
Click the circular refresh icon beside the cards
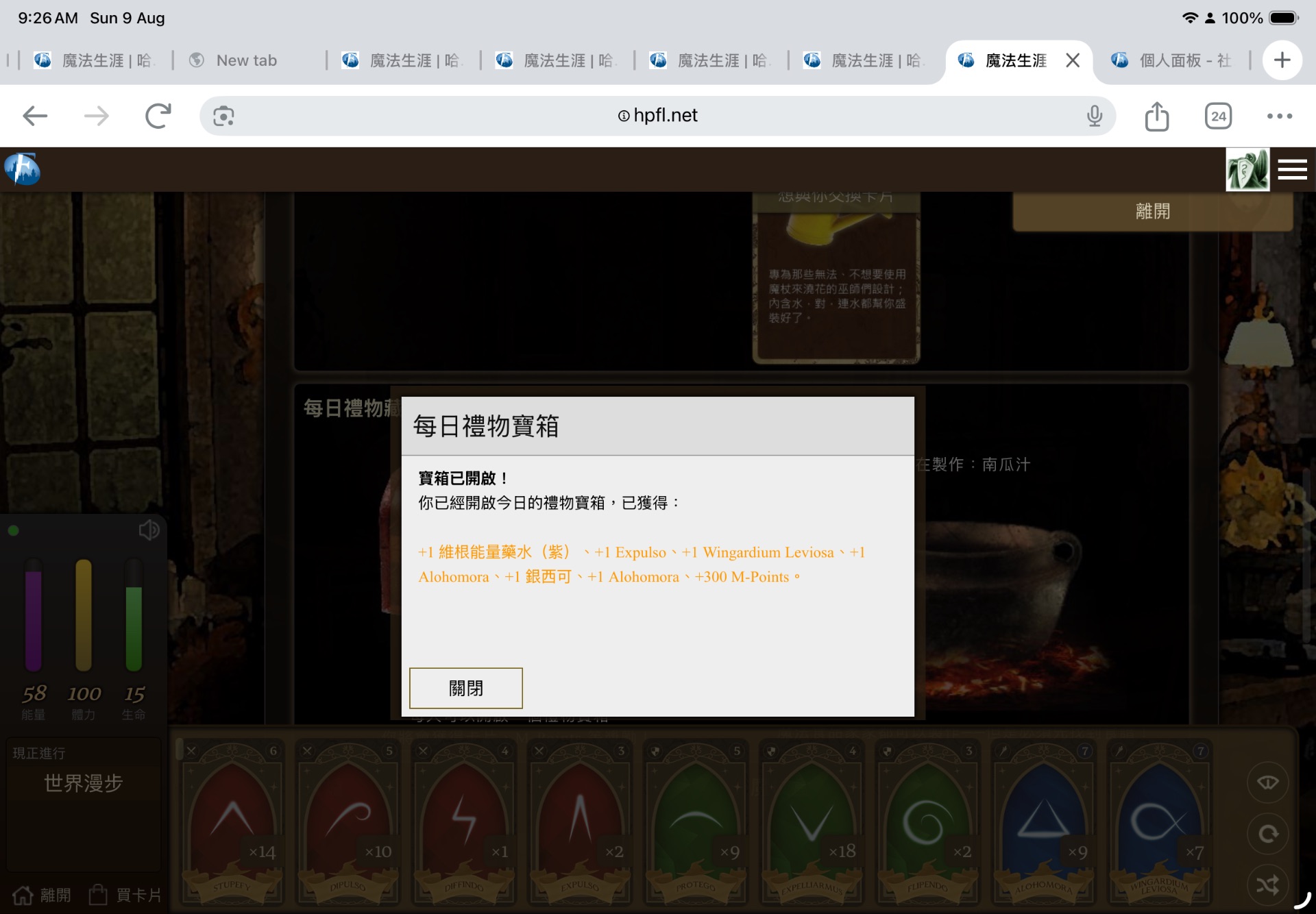1267,834
